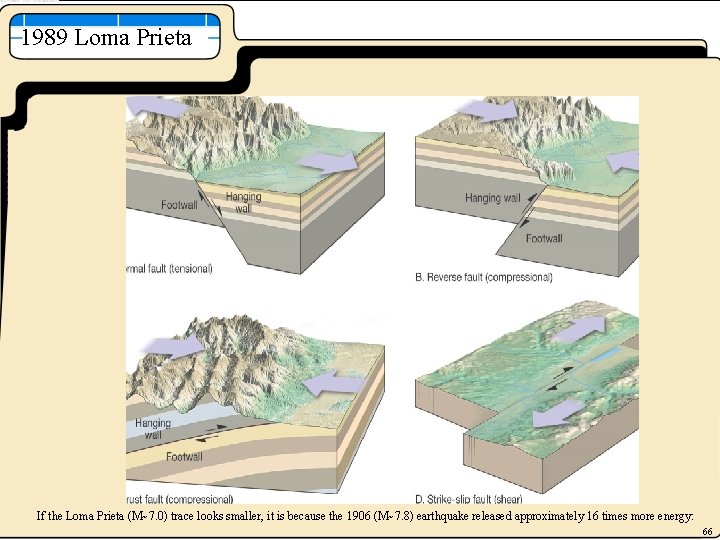Click the slide number 66

pyautogui.click(x=707, y=532)
